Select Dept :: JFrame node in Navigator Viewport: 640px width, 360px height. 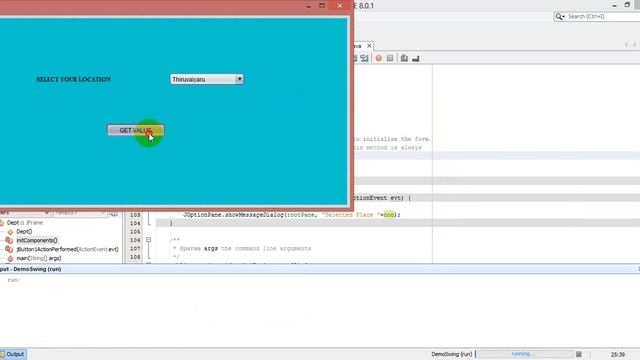(25, 223)
